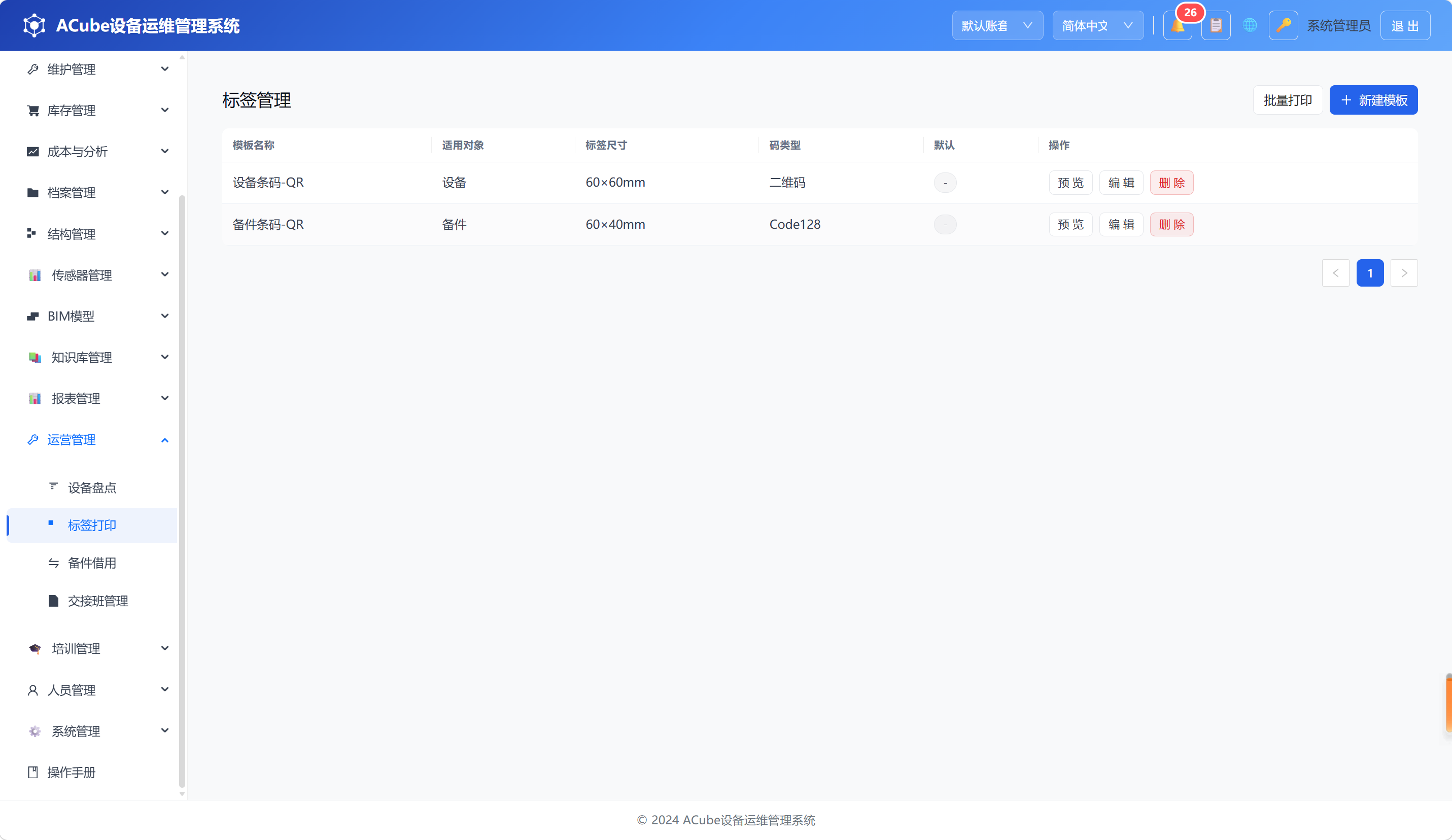Image resolution: width=1452 pixels, height=840 pixels.
Task: Click the next page arrow
Action: [1404, 273]
